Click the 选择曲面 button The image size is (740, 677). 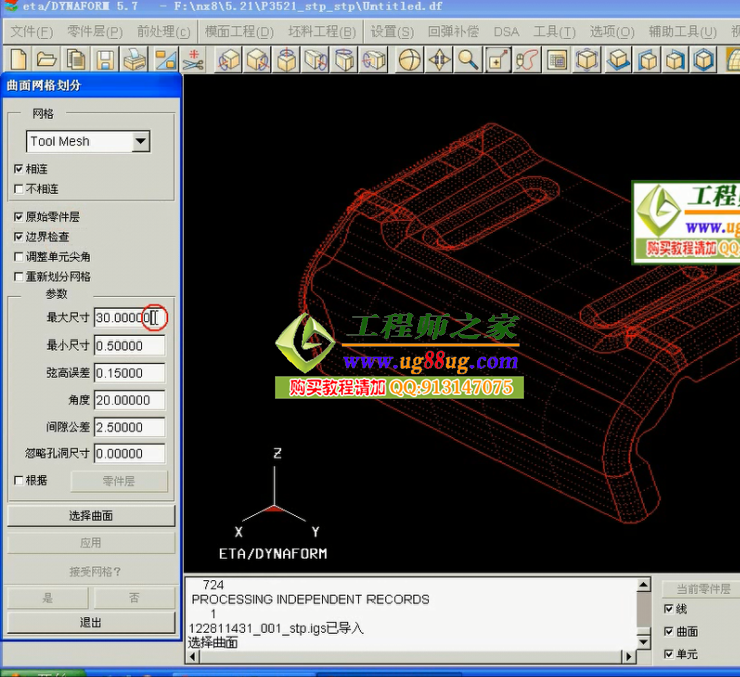pyautogui.click(x=91, y=516)
